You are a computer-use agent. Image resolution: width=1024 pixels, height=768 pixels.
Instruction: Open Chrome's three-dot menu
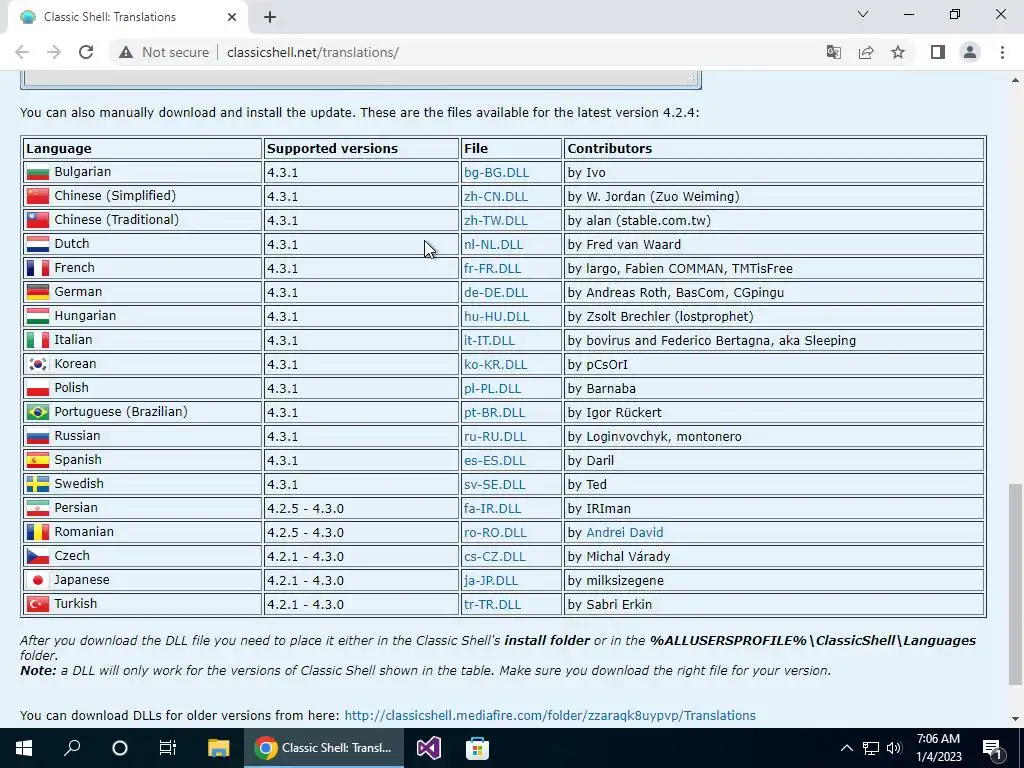(x=1002, y=52)
